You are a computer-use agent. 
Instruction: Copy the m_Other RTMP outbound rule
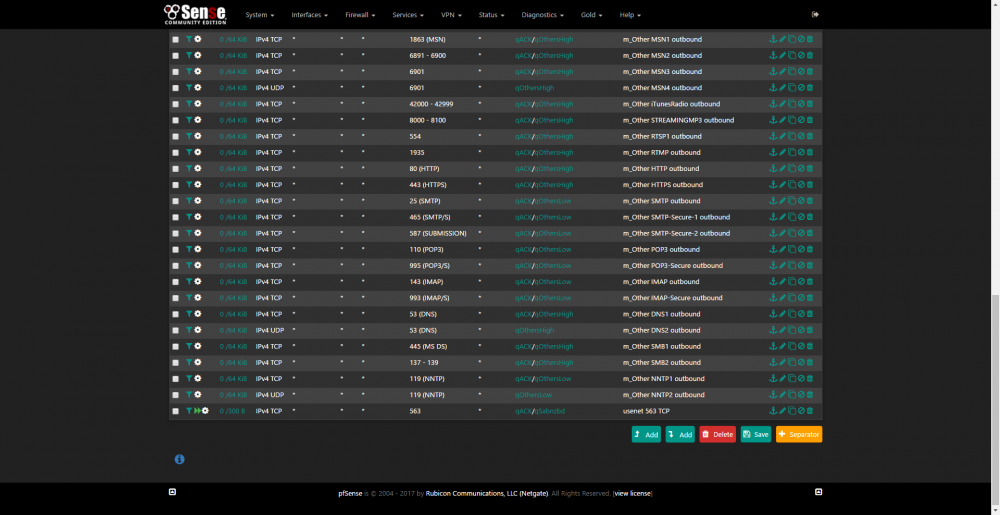coord(791,152)
